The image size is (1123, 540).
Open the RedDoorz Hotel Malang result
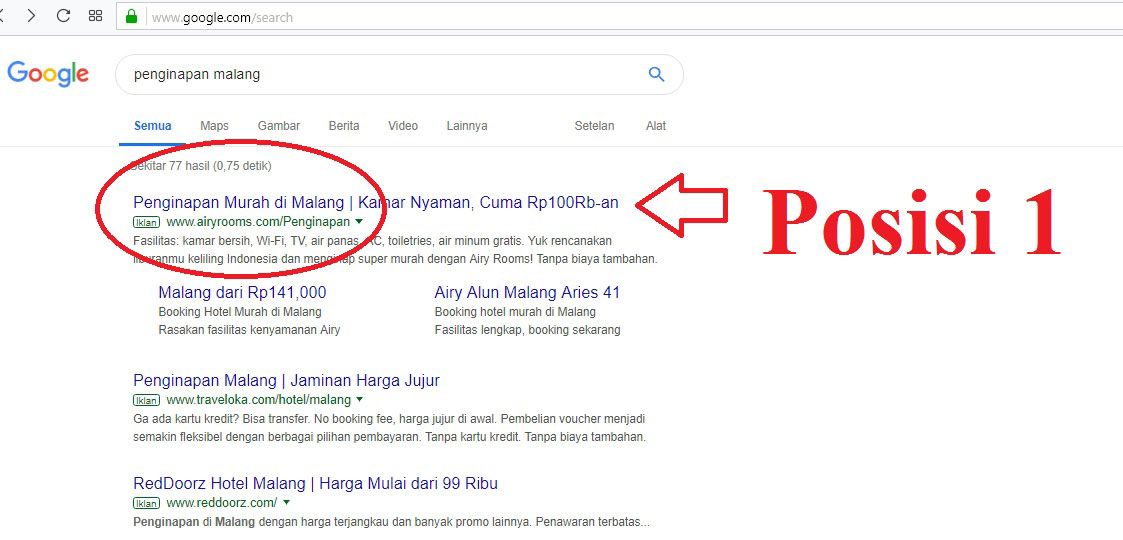[315, 484]
